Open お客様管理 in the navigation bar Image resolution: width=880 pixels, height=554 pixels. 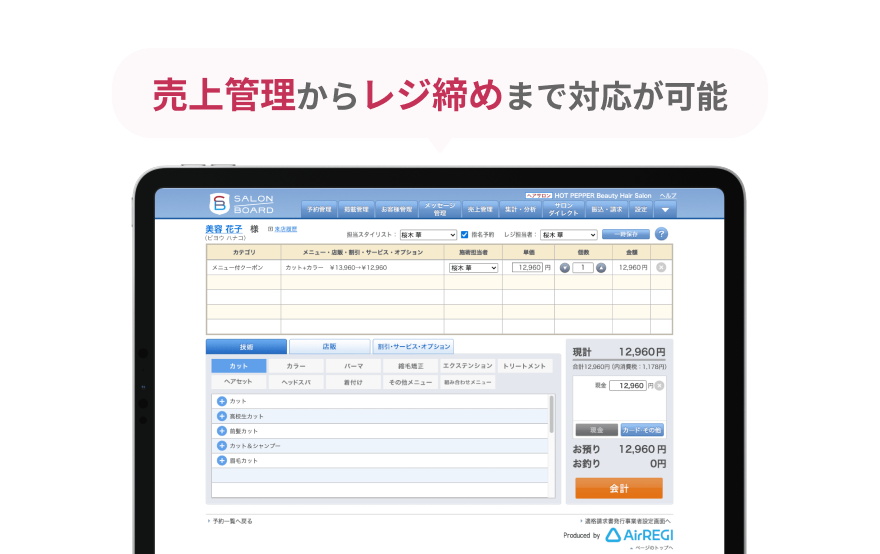397,209
